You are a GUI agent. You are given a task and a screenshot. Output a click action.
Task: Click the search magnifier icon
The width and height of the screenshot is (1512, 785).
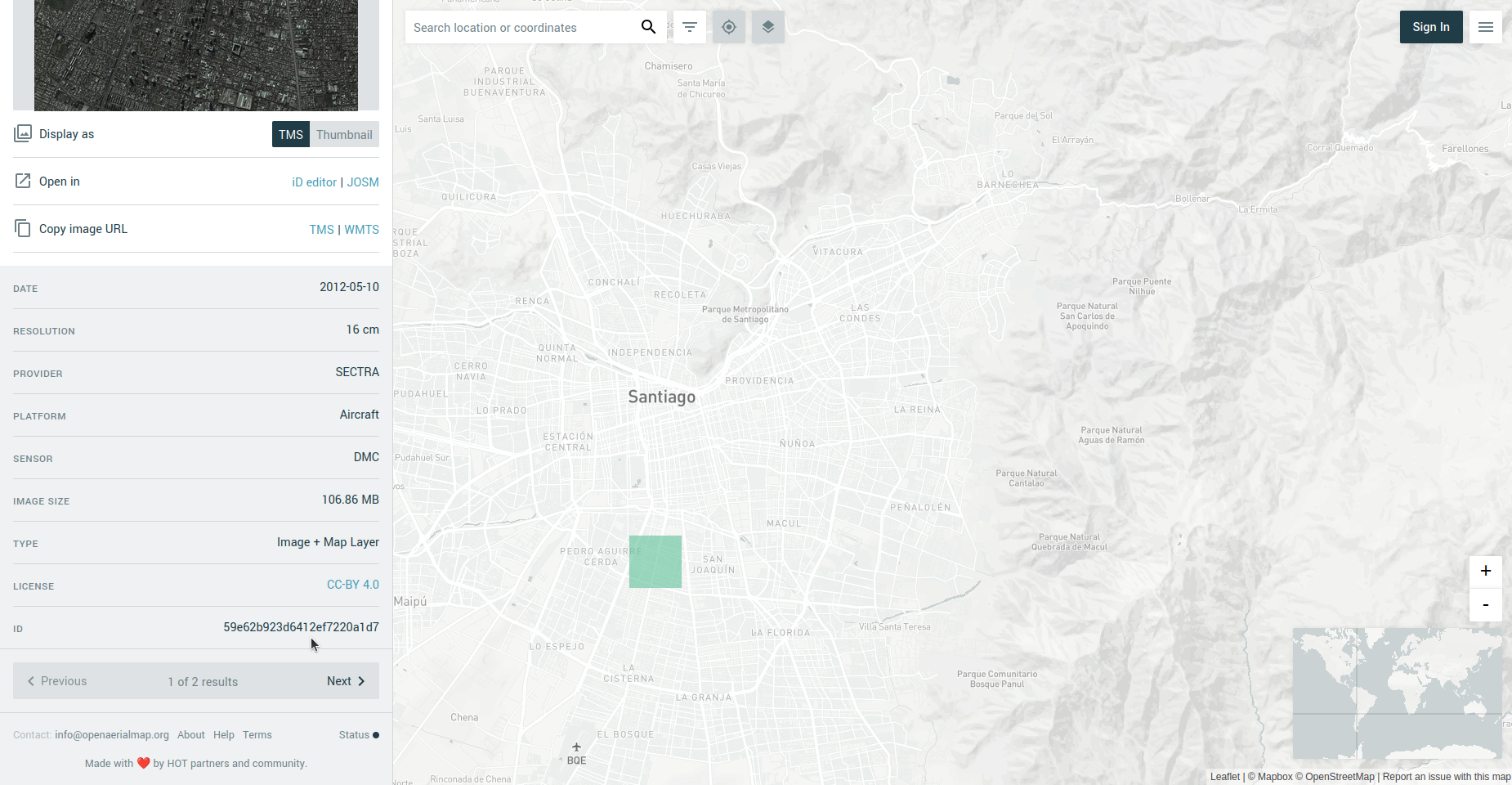(648, 26)
